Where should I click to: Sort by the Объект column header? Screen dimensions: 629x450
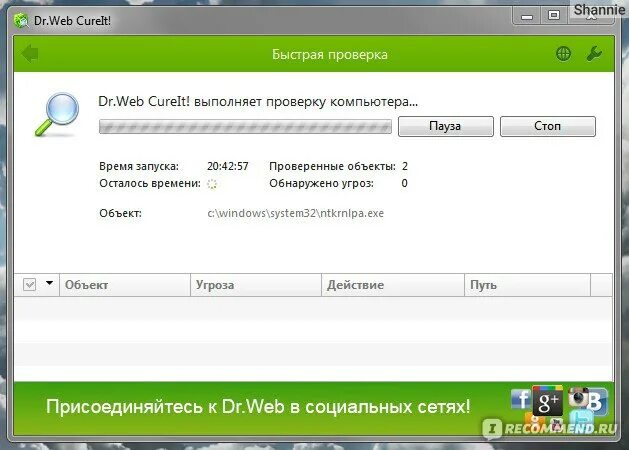(x=125, y=285)
